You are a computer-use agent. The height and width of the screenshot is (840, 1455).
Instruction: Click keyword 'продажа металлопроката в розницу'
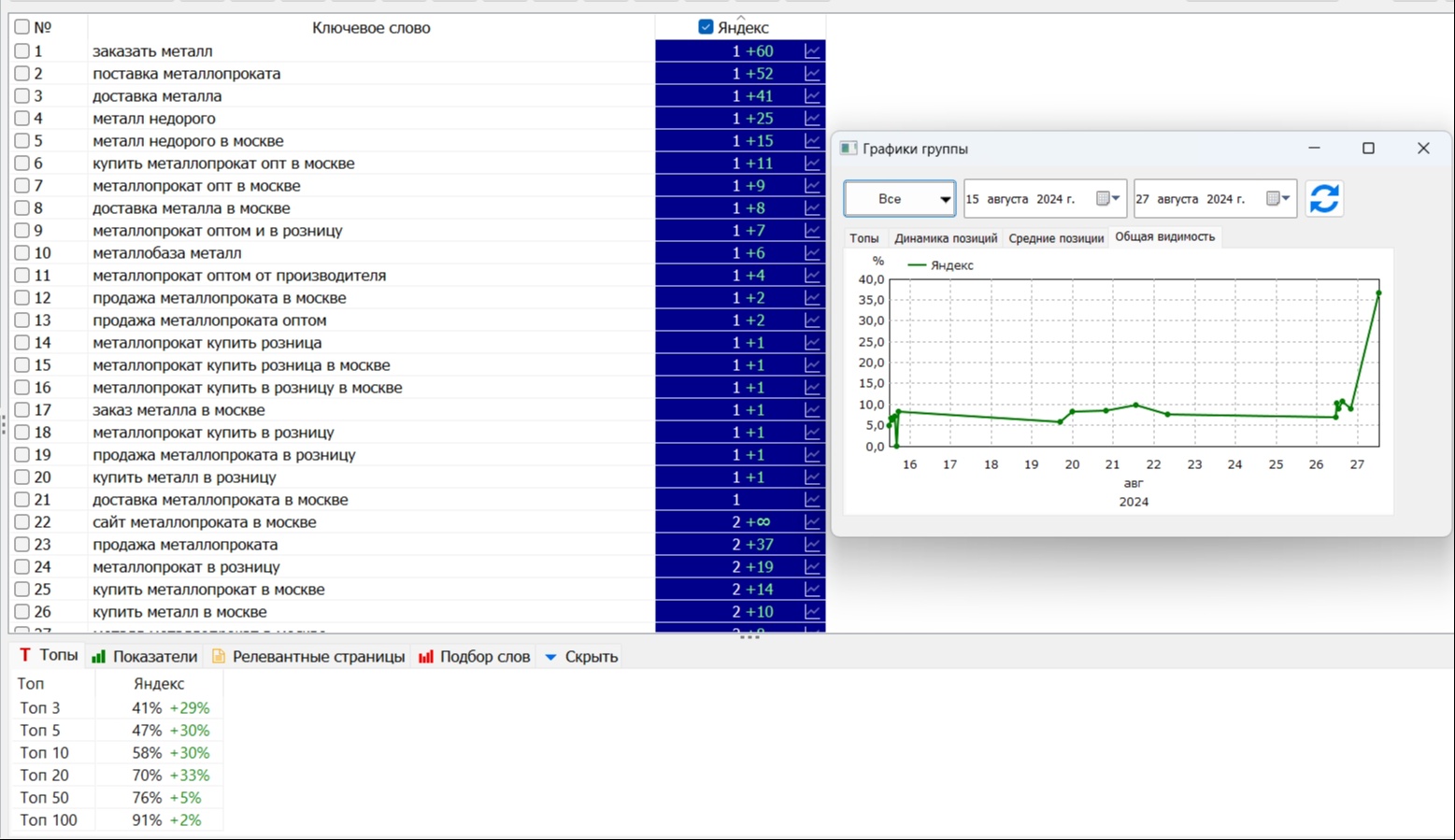click(x=224, y=455)
